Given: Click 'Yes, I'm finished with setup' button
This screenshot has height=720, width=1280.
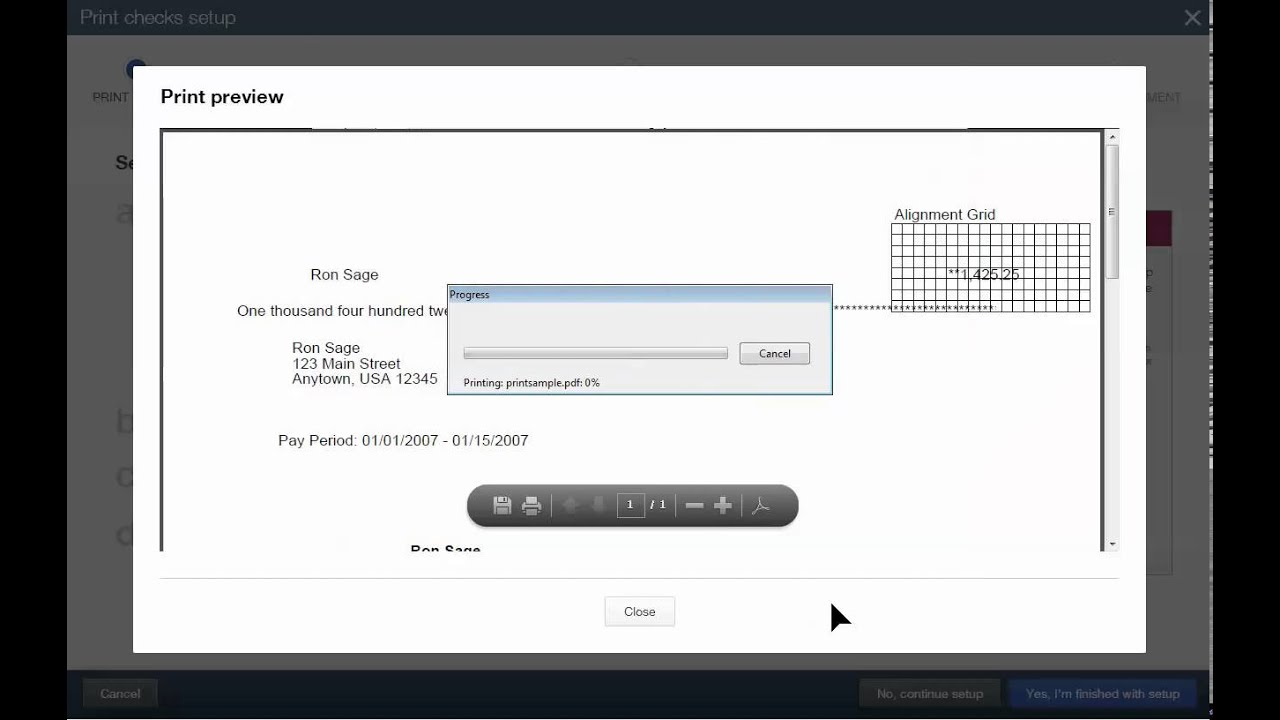Looking at the screenshot, I should pos(1103,693).
